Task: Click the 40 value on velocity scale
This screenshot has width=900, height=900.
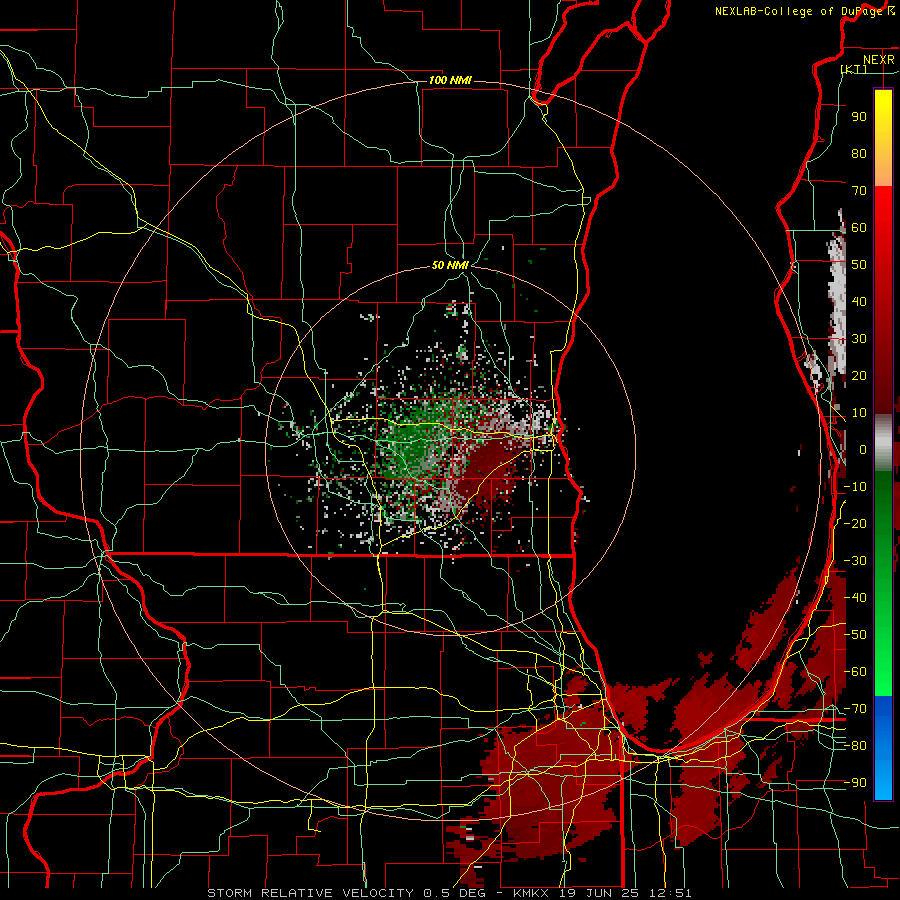Action: [x=859, y=302]
